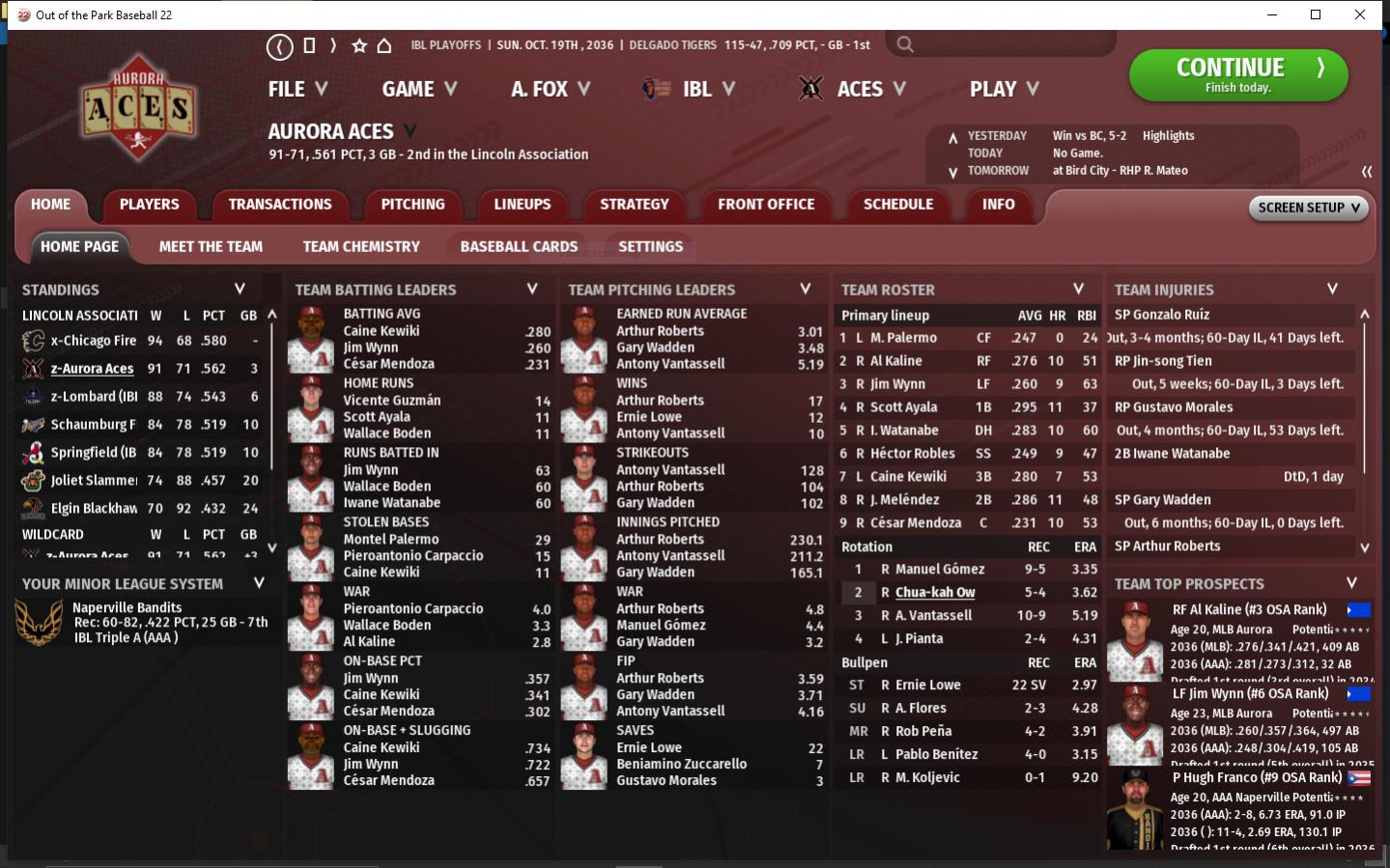Open the BASEBALL CARDS subtab
Viewport: 1390px width, 868px height.
click(519, 247)
